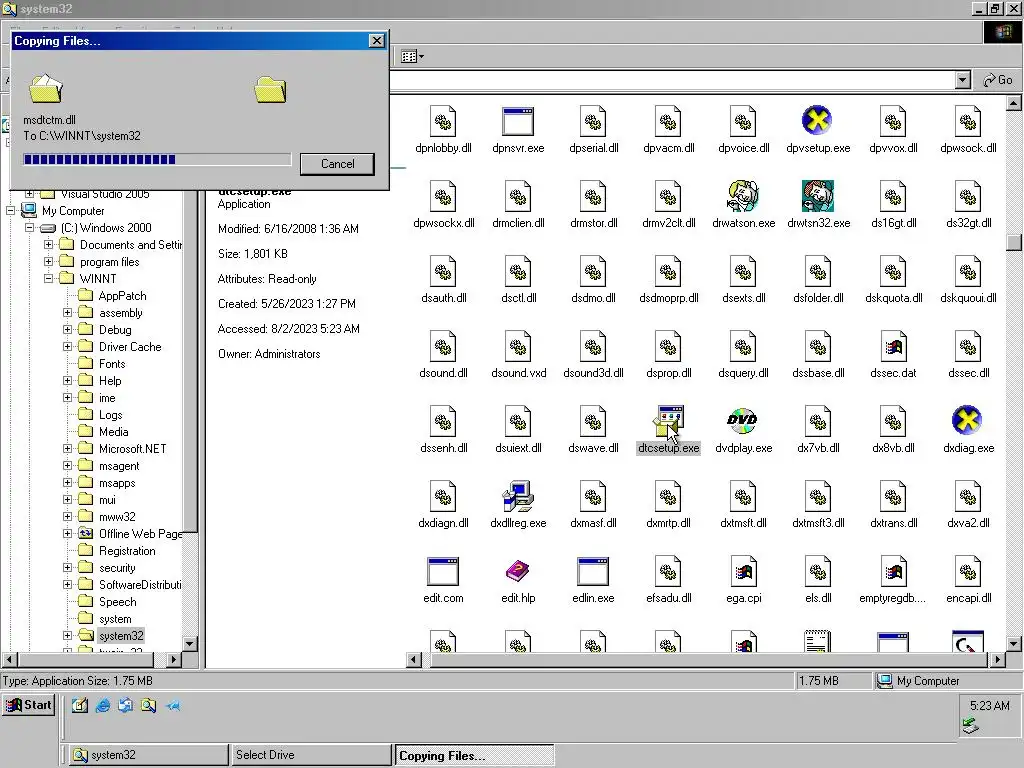
Task: Expand the system32 folder tree node
Action: click(68, 635)
